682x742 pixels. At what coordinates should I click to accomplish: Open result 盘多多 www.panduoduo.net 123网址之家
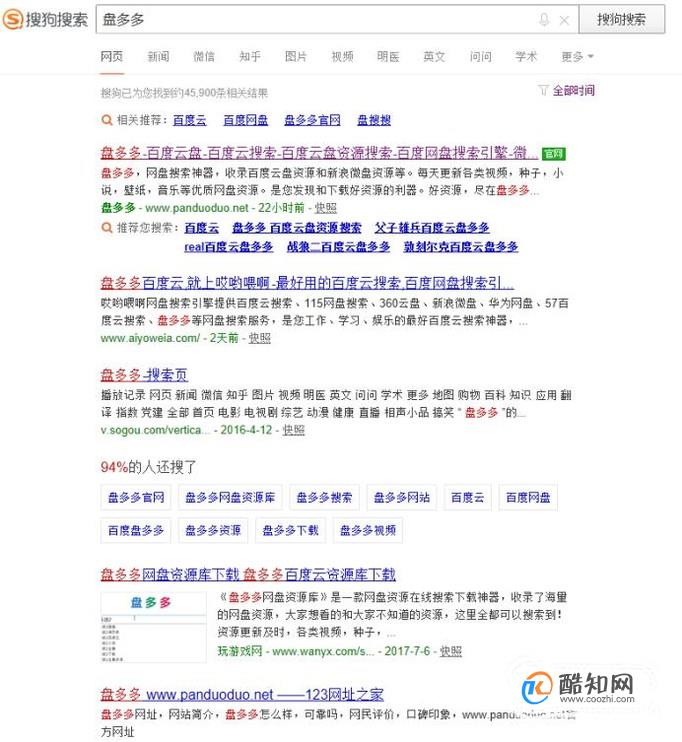242,694
